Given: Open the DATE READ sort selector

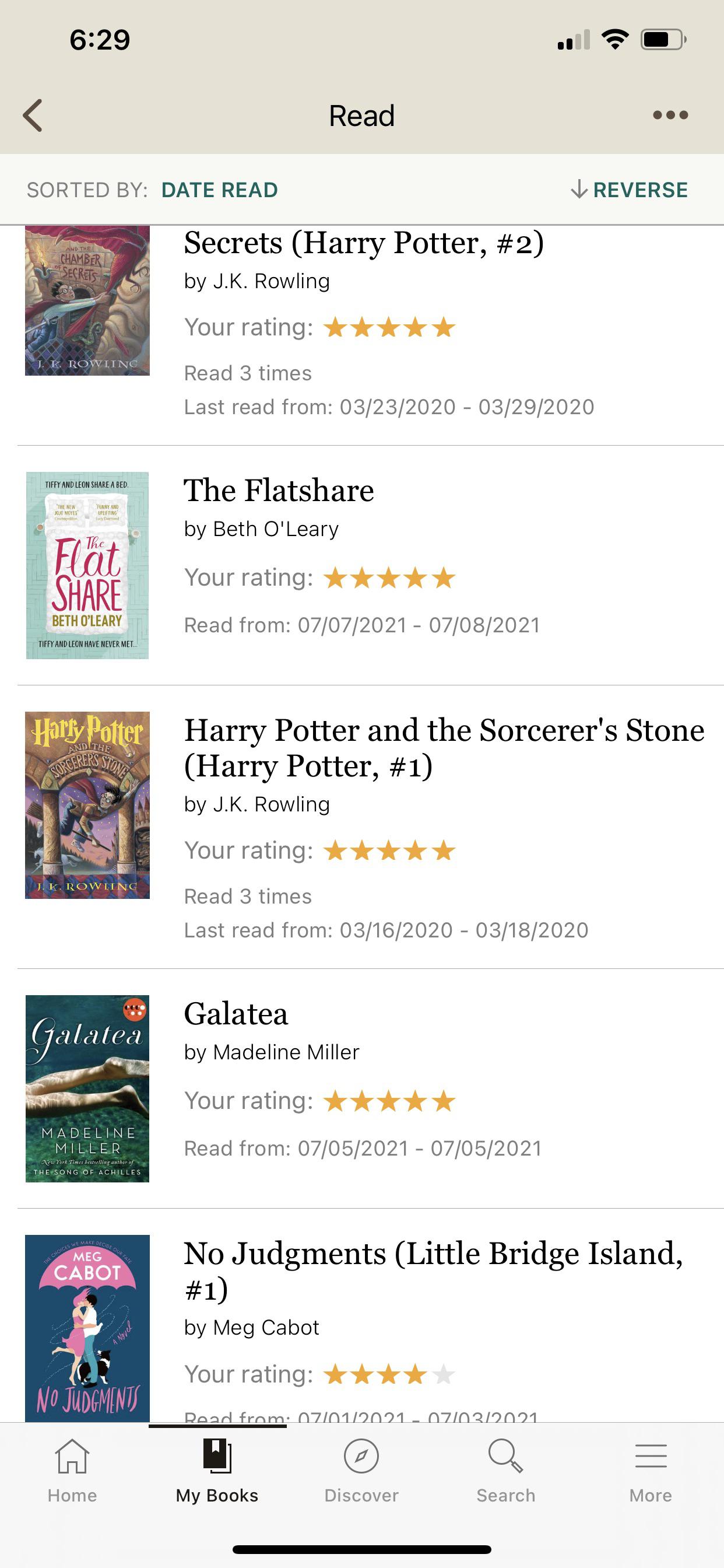Looking at the screenshot, I should point(220,190).
